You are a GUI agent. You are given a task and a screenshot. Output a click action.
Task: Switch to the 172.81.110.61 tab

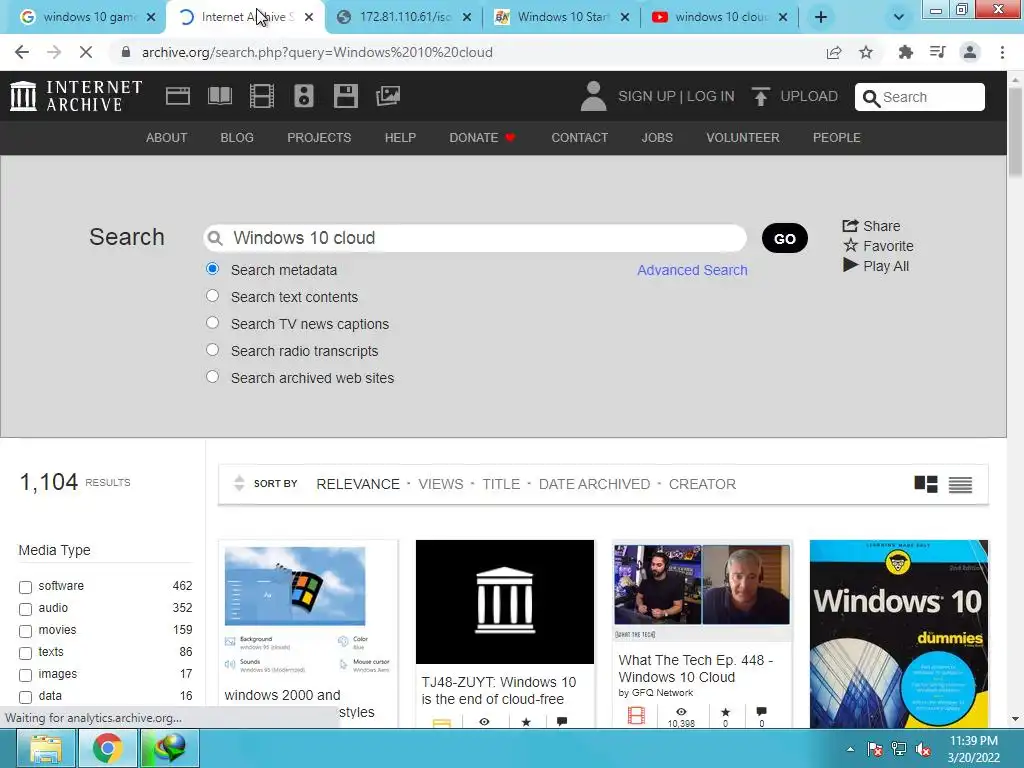click(404, 17)
